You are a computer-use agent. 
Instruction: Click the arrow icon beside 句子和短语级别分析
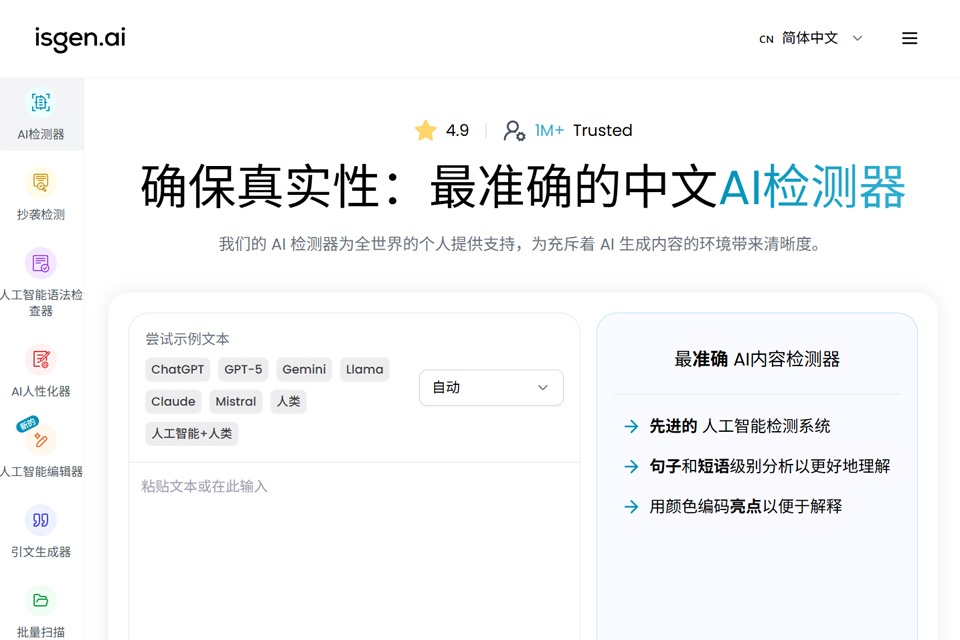631,467
